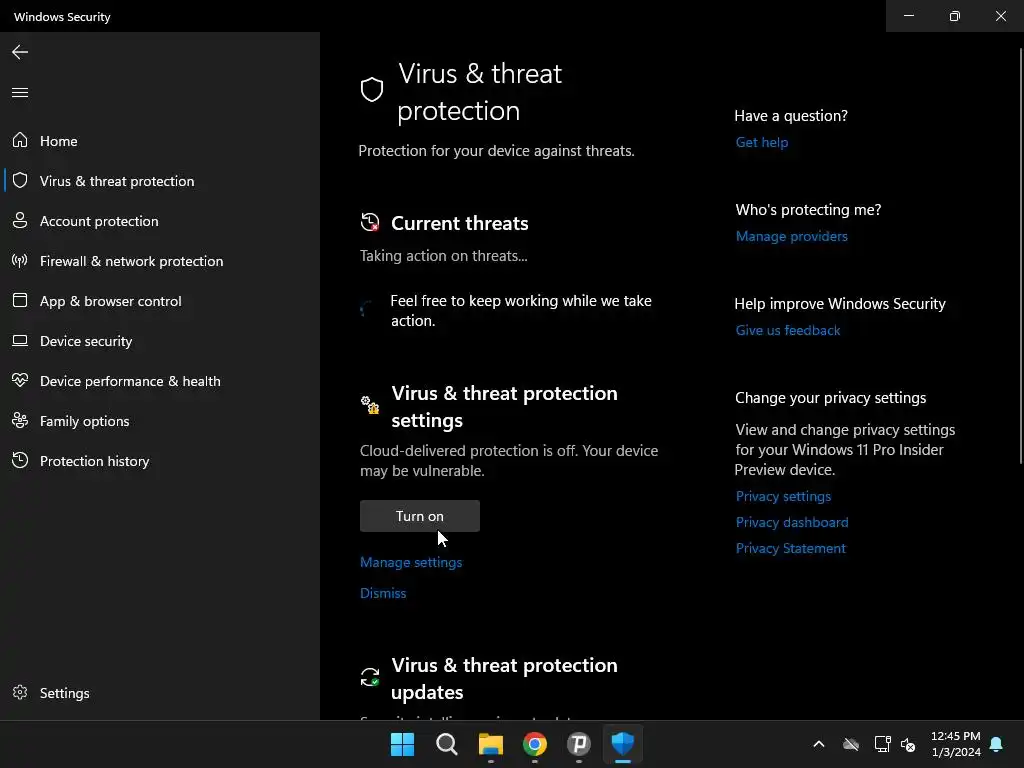This screenshot has width=1024, height=768.
Task: Click the clock icon for Protection history
Action: [20, 460]
